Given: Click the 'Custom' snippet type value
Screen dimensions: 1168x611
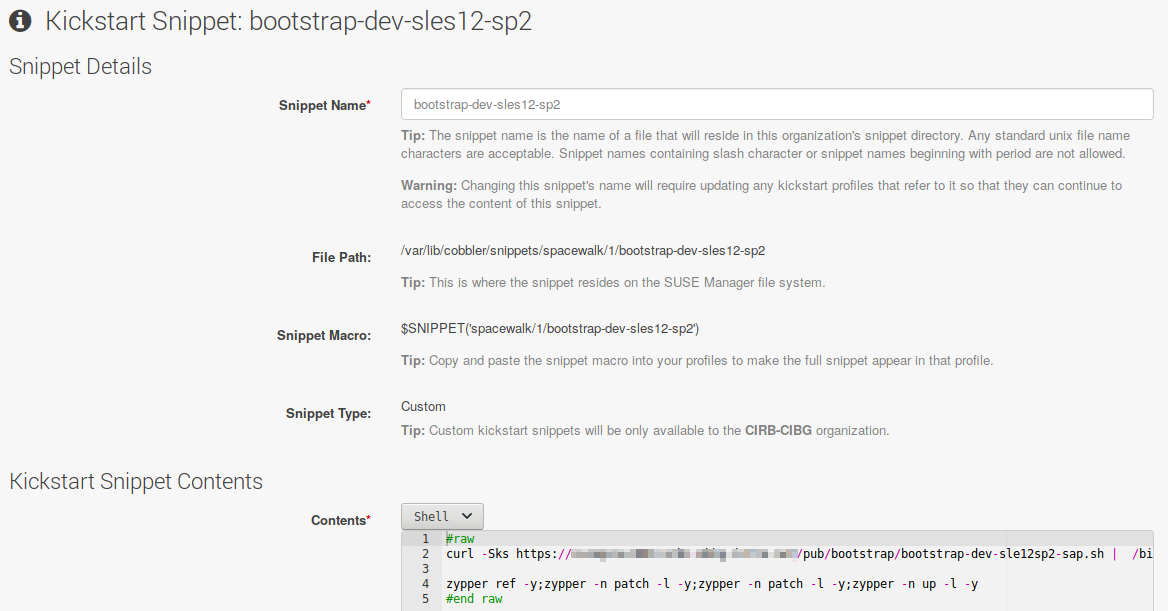Looking at the screenshot, I should click(423, 406).
